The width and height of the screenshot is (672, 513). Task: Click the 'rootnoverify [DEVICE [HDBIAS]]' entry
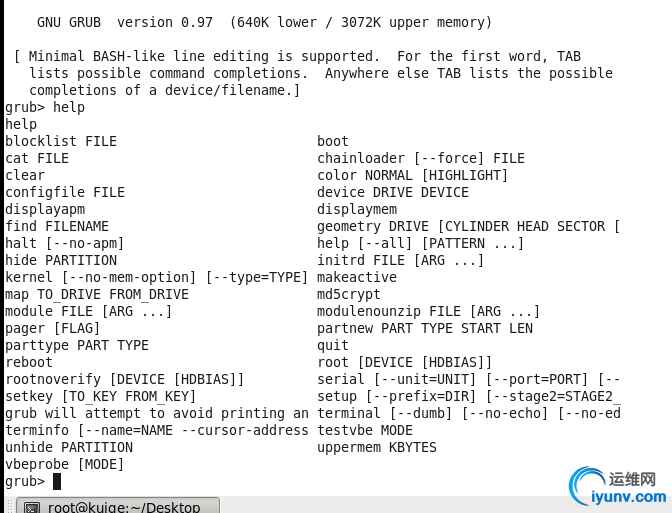pyautogui.click(x=124, y=379)
